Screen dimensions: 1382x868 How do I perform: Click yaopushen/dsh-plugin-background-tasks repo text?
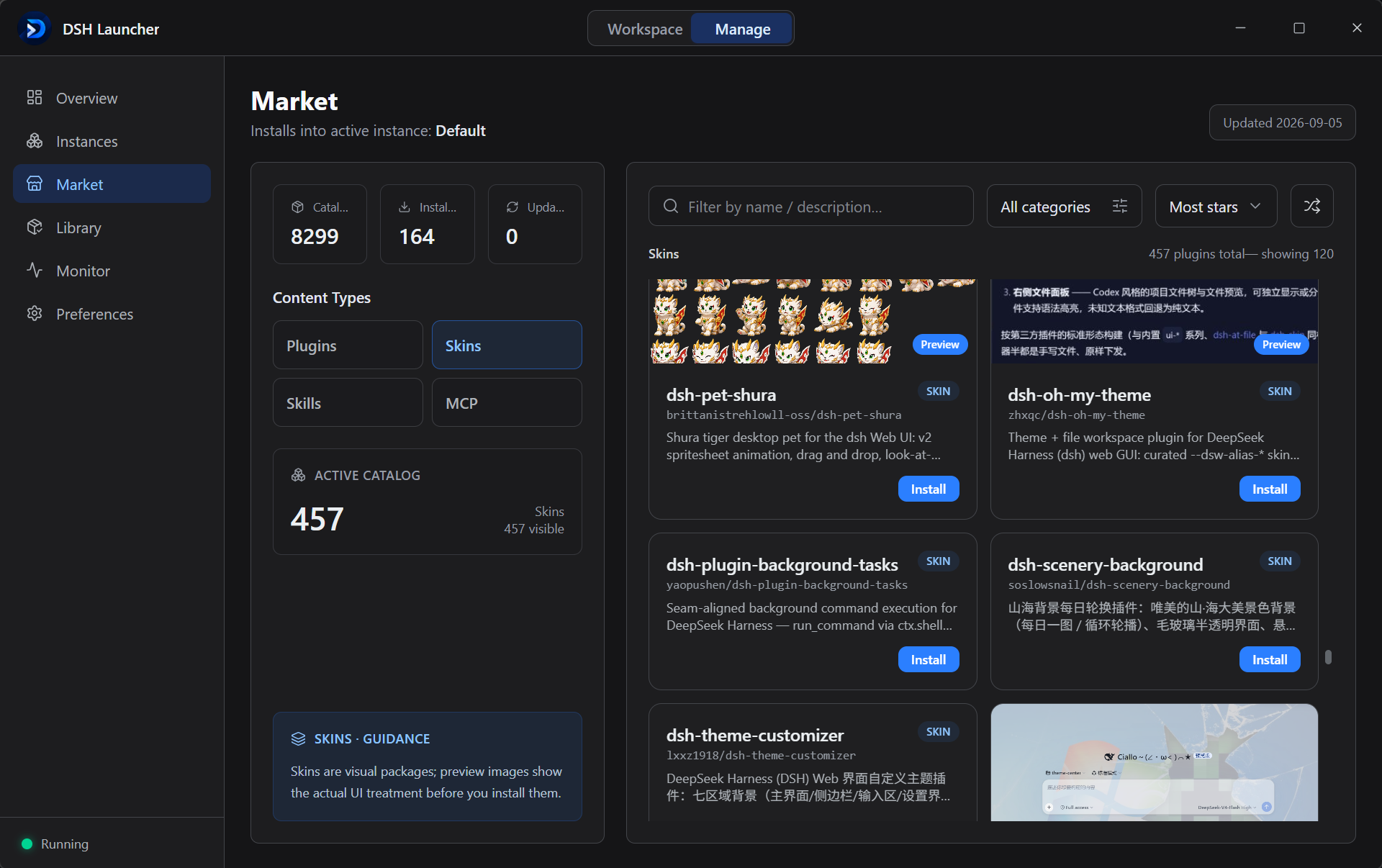pyautogui.click(x=787, y=584)
